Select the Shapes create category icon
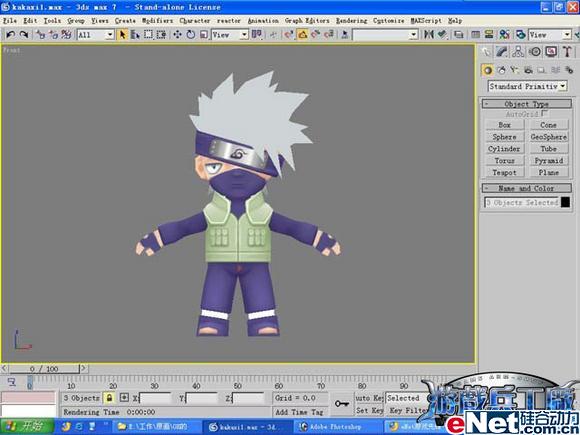 pyautogui.click(x=501, y=70)
